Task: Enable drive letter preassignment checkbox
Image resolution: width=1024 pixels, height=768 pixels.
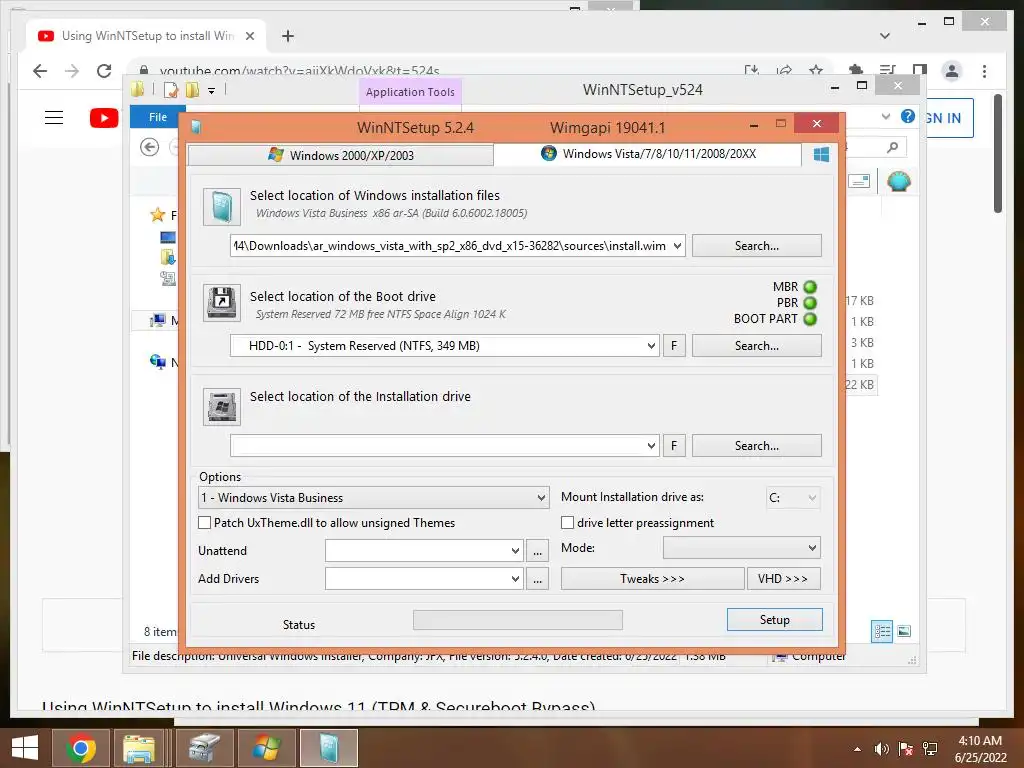Action: click(x=568, y=522)
